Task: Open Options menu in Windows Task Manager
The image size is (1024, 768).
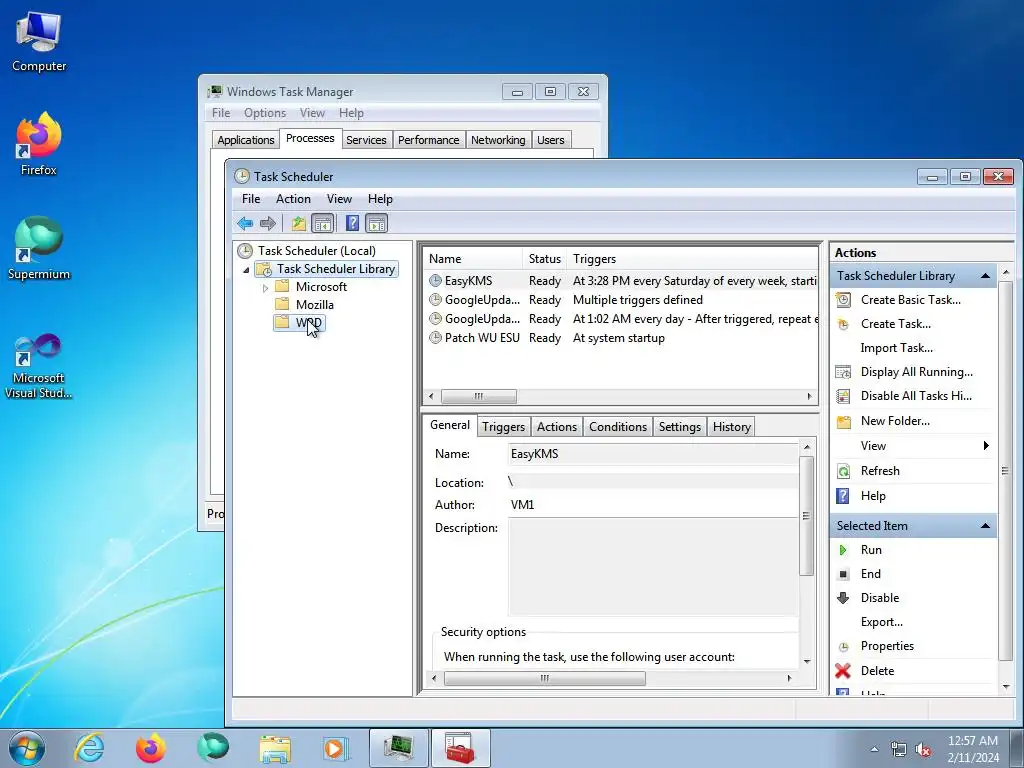Action: (265, 113)
